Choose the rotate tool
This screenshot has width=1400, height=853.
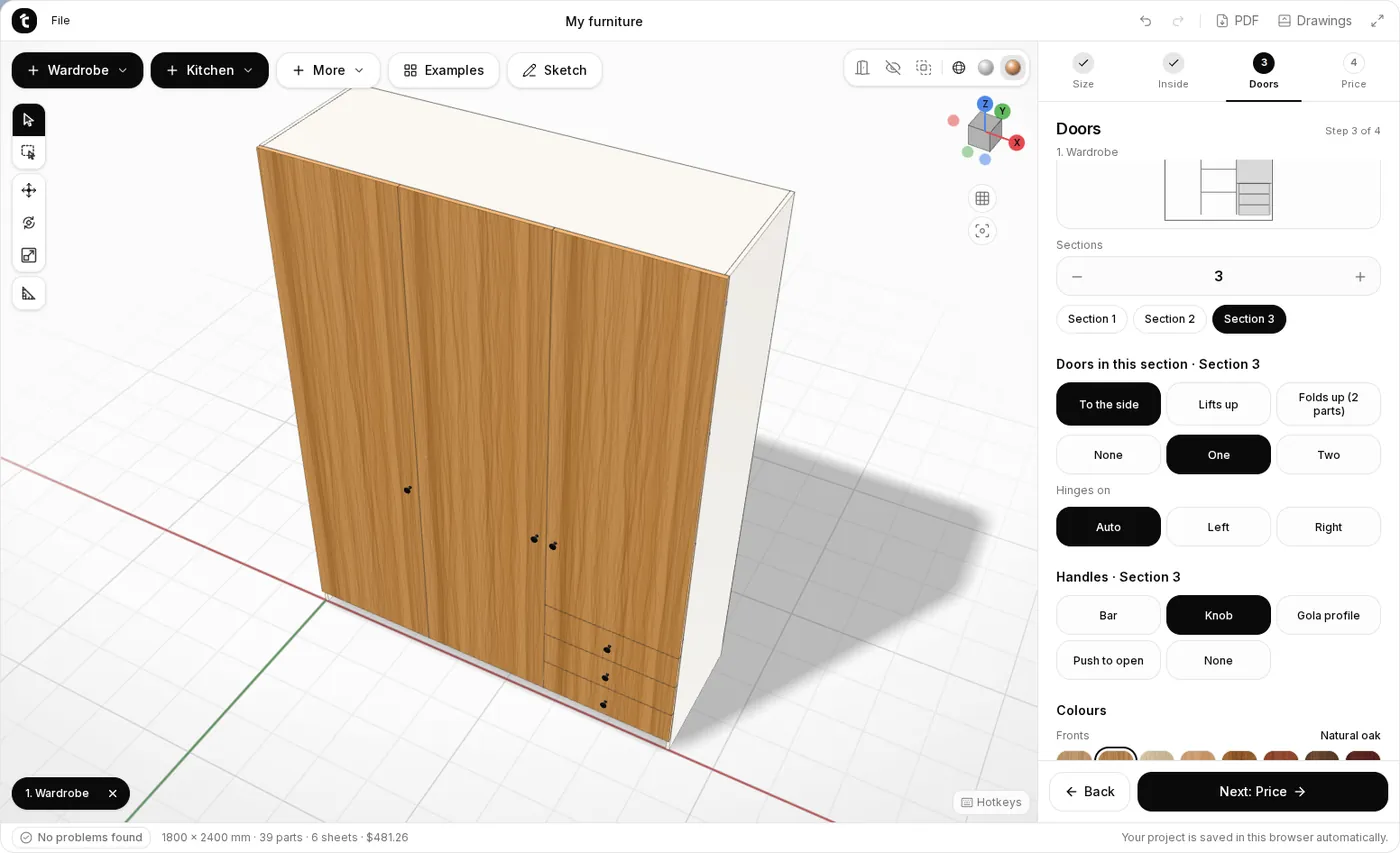tap(28, 223)
